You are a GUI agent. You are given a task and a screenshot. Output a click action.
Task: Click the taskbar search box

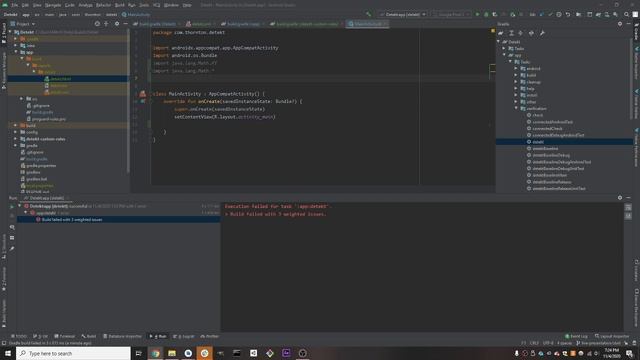point(73,353)
